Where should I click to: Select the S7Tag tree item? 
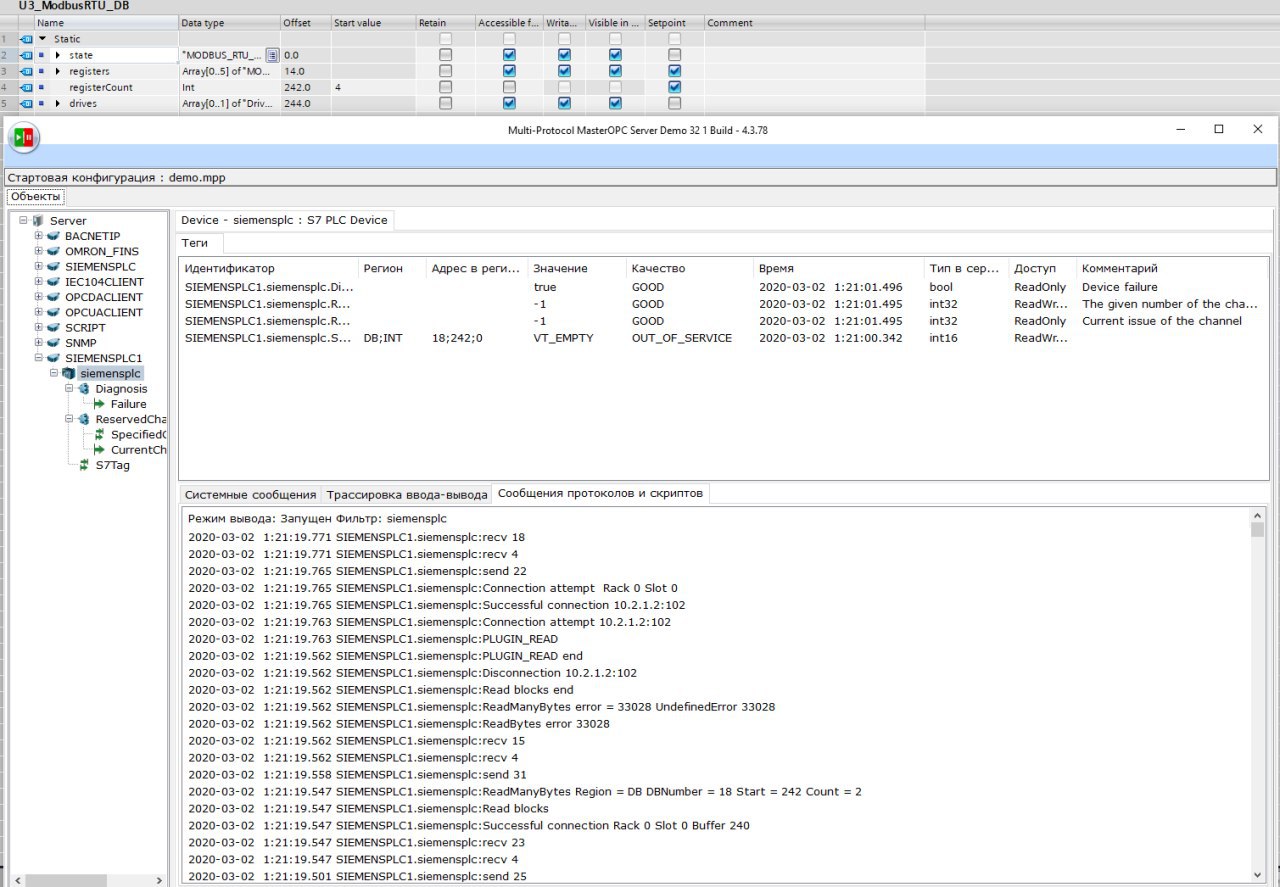pyautogui.click(x=113, y=465)
